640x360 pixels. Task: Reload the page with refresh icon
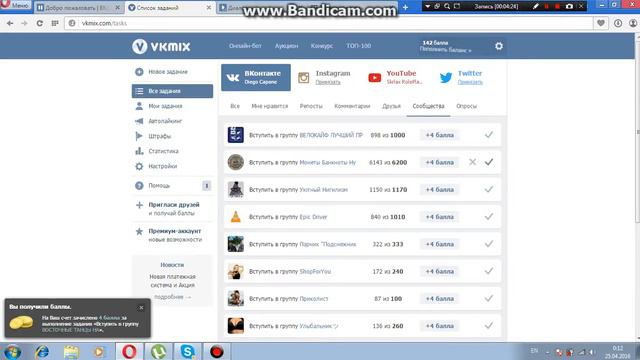[40, 23]
